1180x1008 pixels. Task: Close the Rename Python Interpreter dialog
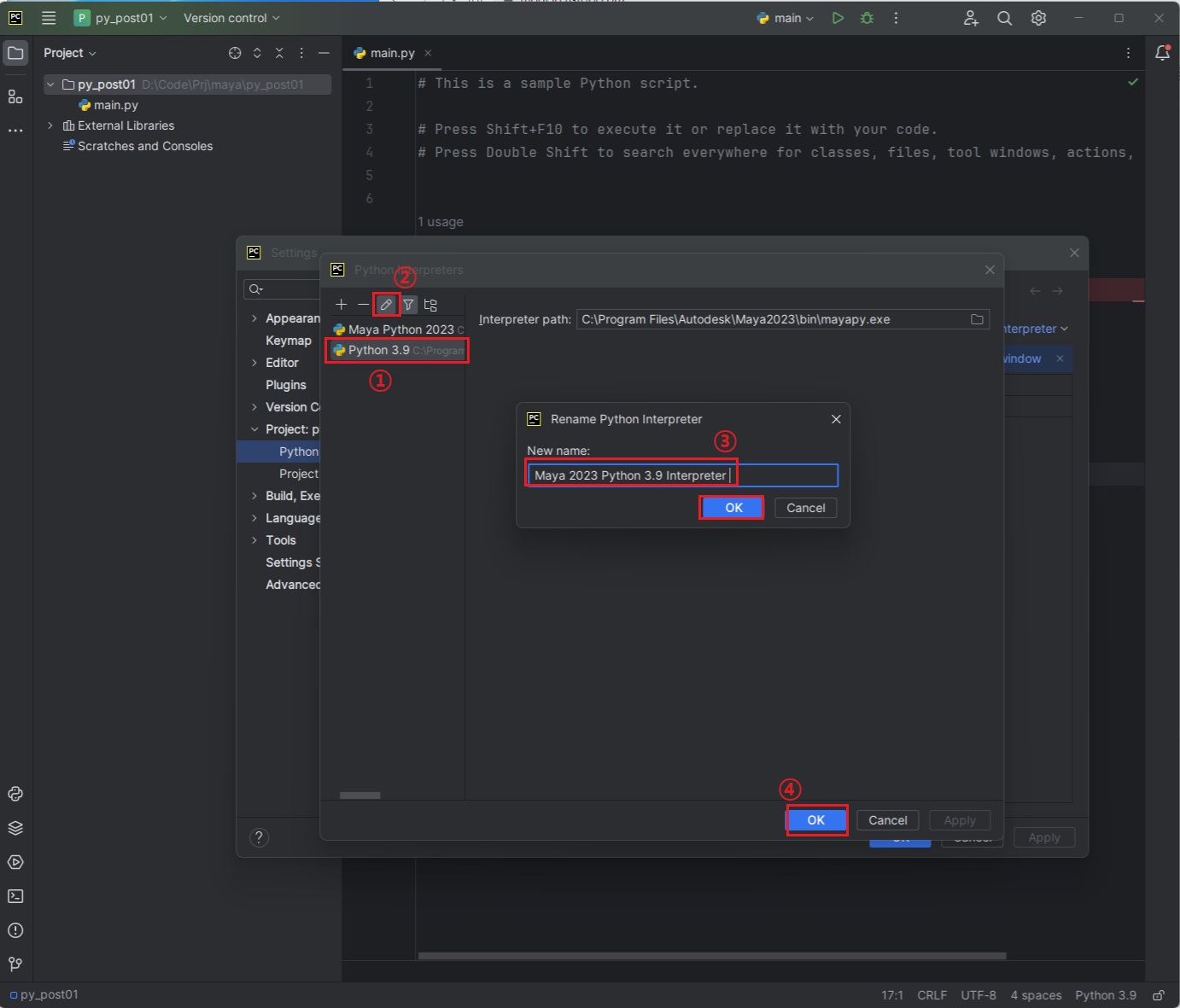tap(836, 419)
